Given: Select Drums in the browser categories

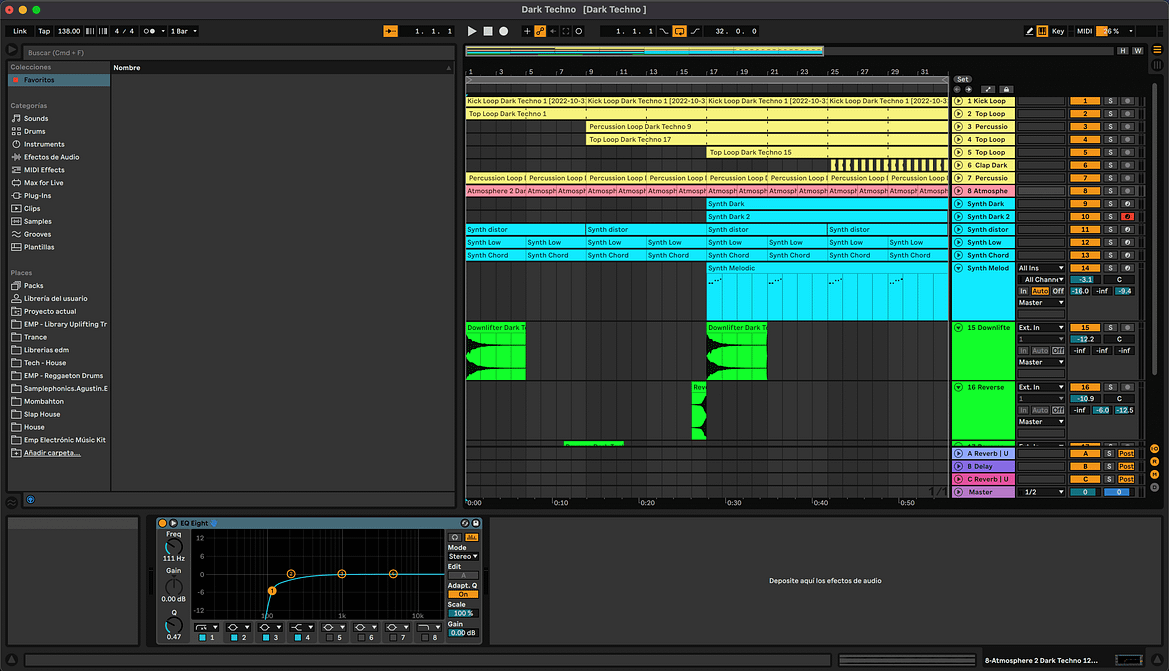Looking at the screenshot, I should pyautogui.click(x=35, y=131).
